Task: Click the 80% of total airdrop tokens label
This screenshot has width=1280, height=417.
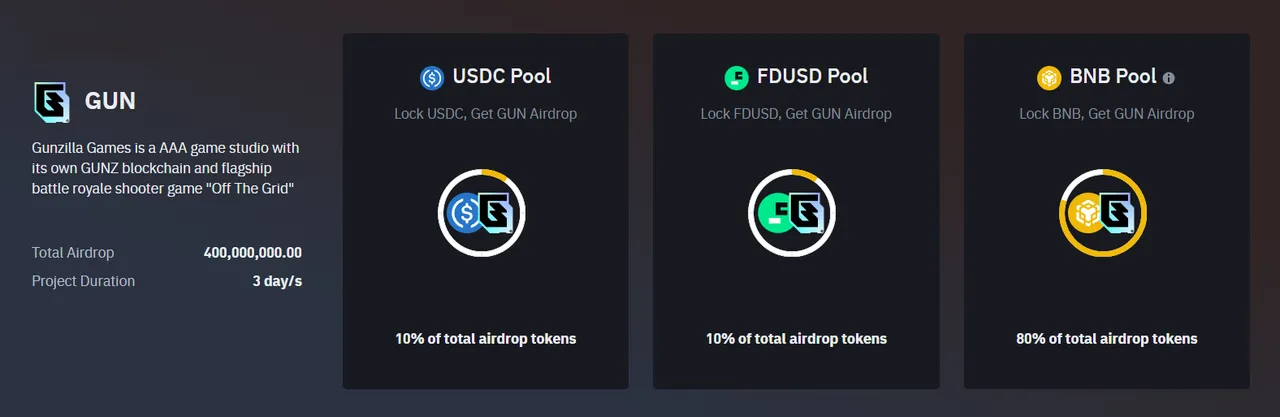Action: [x=1107, y=338]
